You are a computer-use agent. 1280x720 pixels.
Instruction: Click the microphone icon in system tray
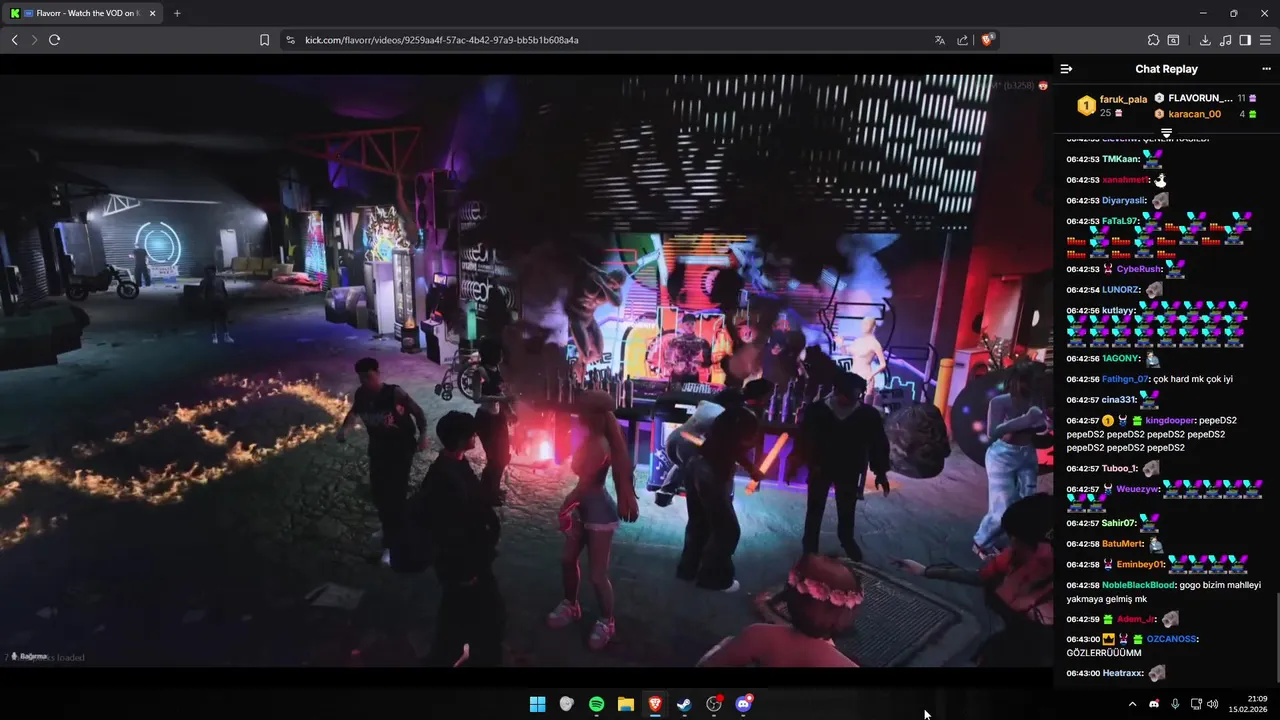[x=1175, y=704]
